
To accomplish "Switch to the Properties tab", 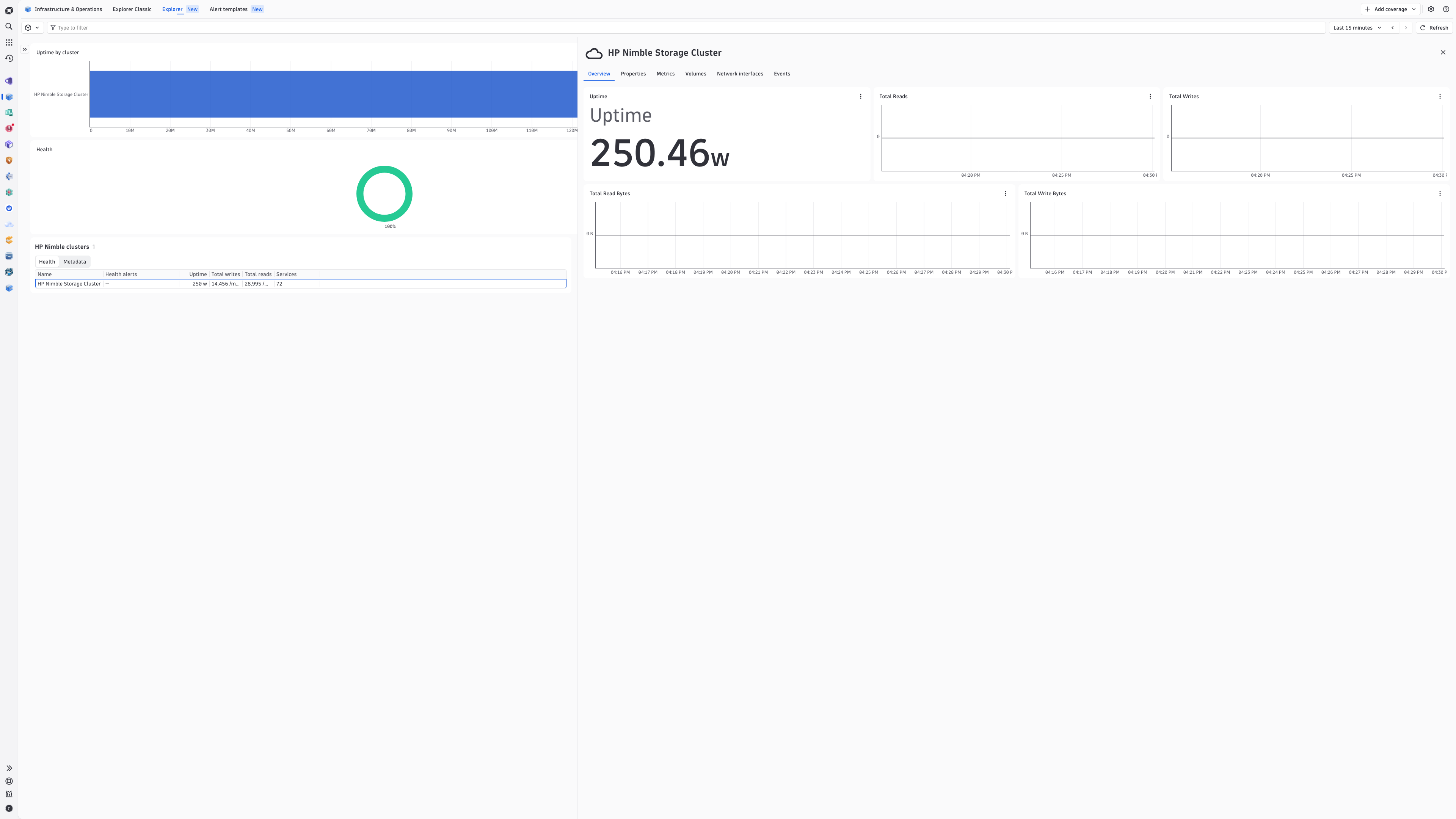I will [x=633, y=74].
